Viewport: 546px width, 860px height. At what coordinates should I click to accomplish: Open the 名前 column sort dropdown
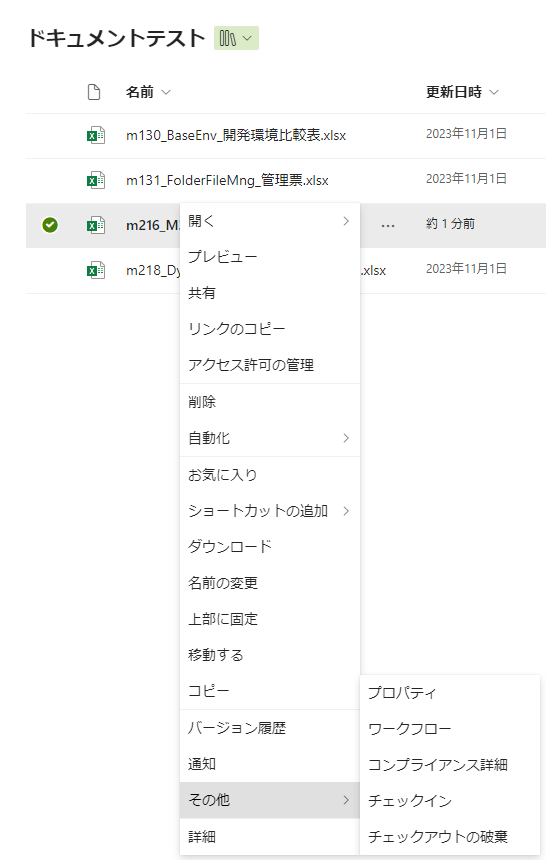point(166,92)
